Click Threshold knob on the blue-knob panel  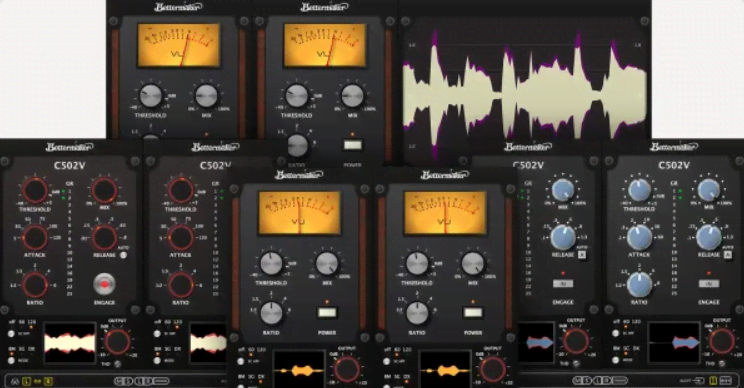(x=639, y=191)
